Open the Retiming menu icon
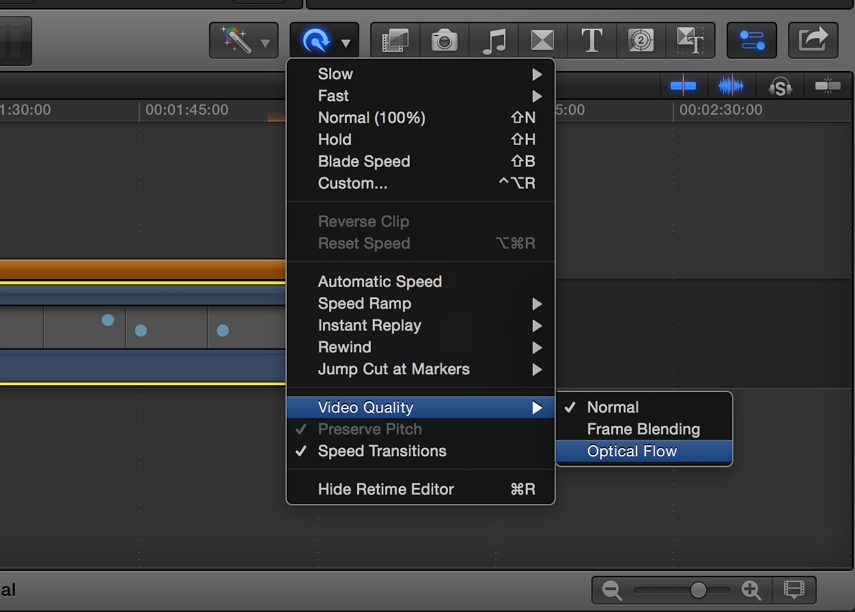The width and height of the screenshot is (855, 612). [x=318, y=40]
